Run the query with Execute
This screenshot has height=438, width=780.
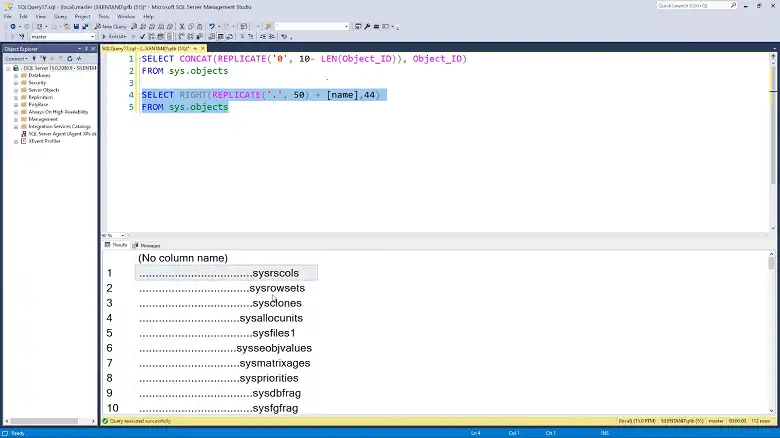click(x=114, y=36)
